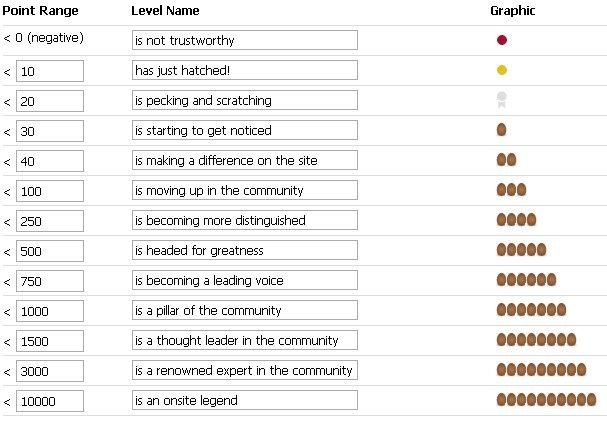Click the dark red dot graphic
The image size is (607, 424).
pos(502,40)
